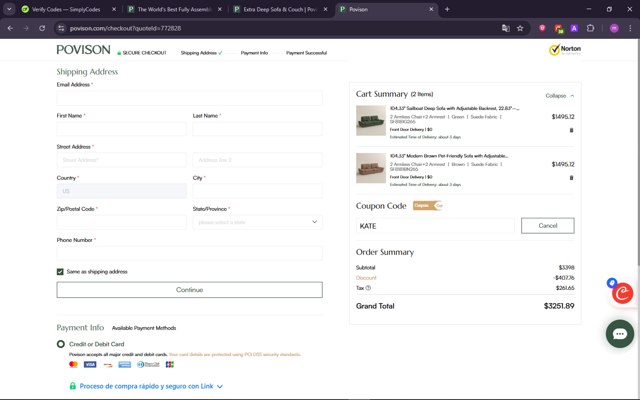The width and height of the screenshot is (640, 400).
Task: Delete the Brown Pet-Friendly Sofa item
Action: pyautogui.click(x=571, y=178)
